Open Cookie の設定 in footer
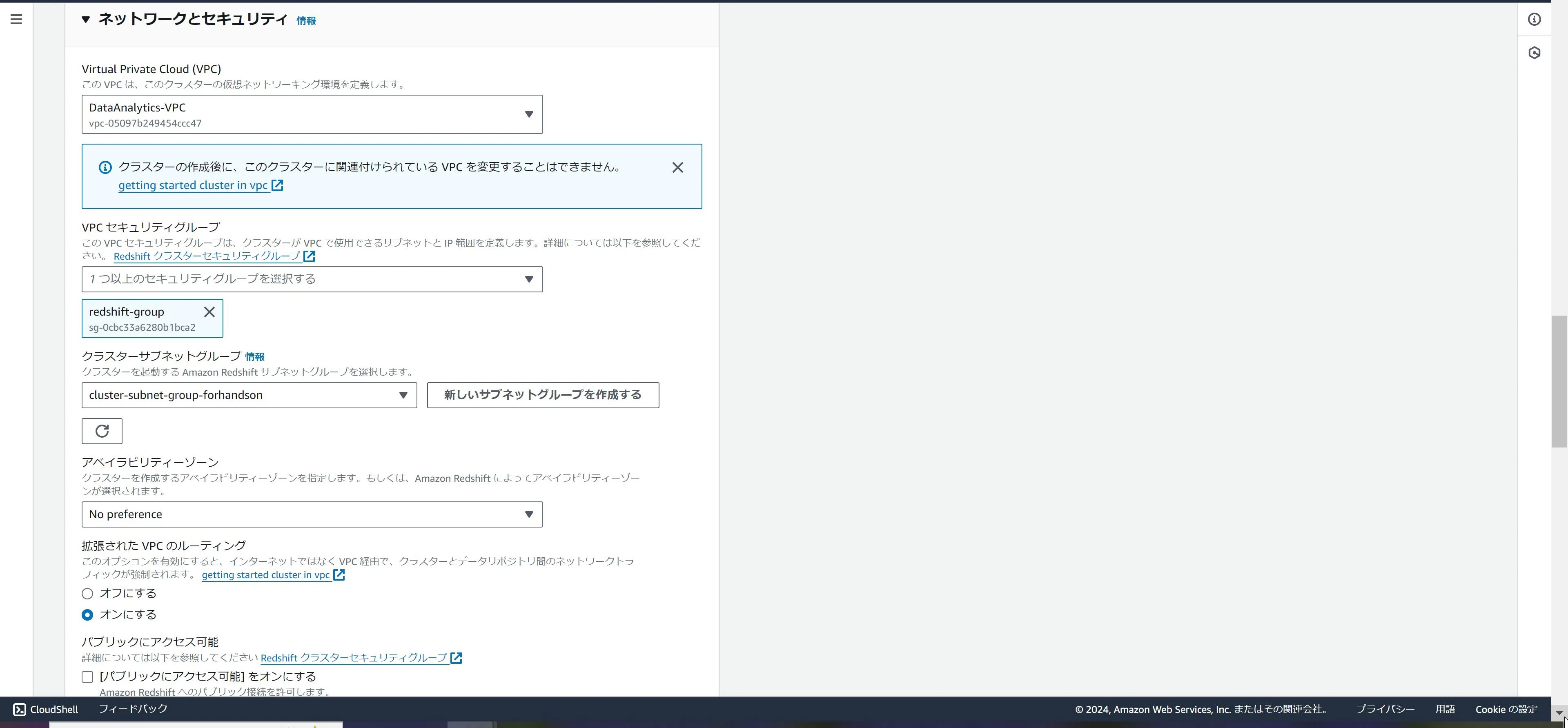Image resolution: width=1568 pixels, height=728 pixels. [1506, 709]
